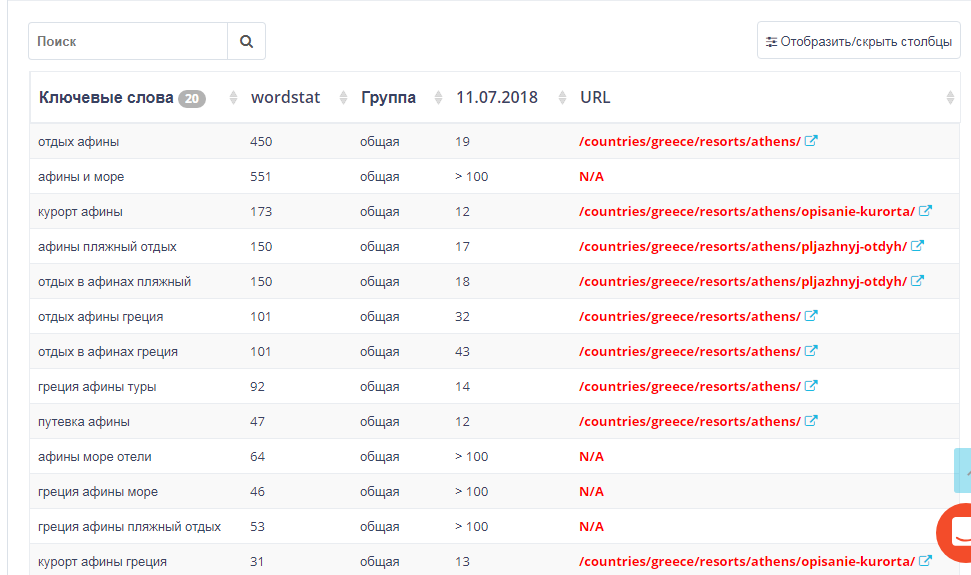The height and width of the screenshot is (575, 971).
Task: Click the 11.07.2018 date column header
Action: click(497, 98)
